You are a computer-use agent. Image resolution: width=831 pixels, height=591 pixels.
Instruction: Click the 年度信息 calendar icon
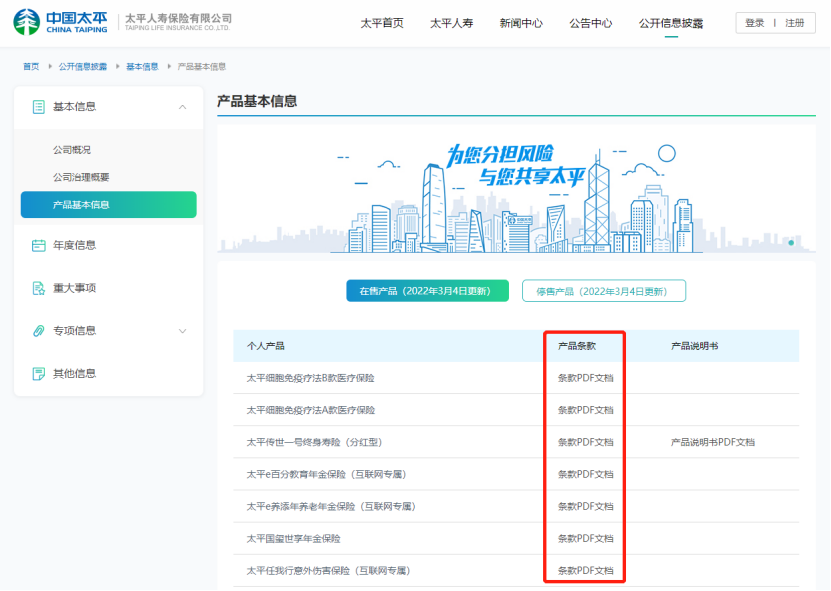[39, 245]
